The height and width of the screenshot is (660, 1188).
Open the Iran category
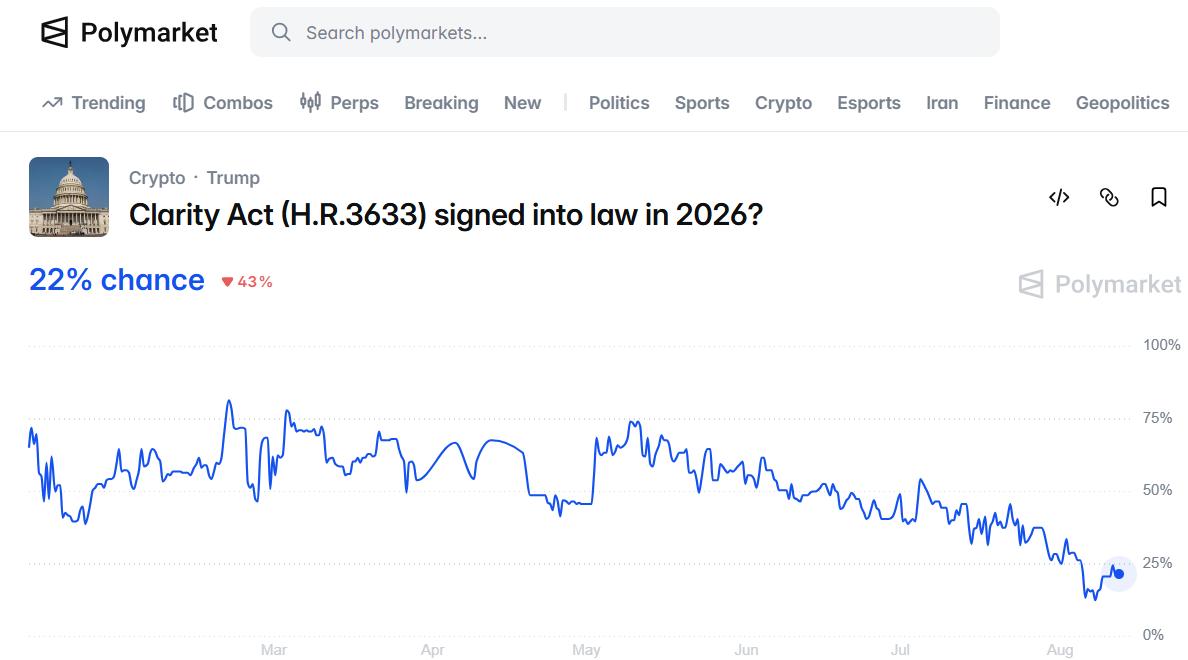pos(942,103)
